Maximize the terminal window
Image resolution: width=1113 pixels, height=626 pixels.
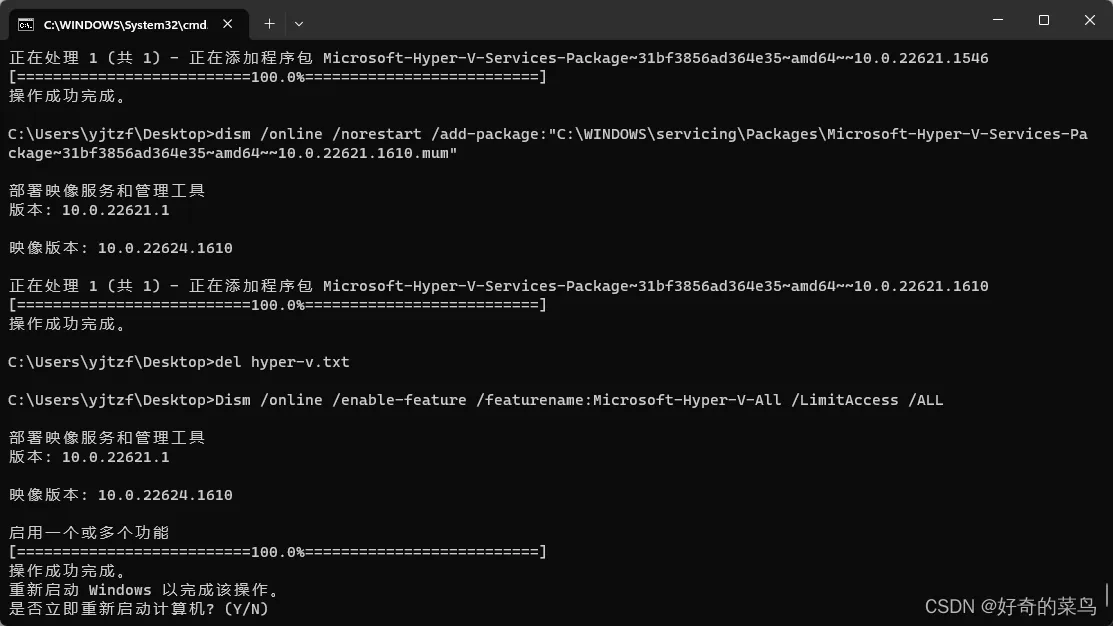pos(1044,20)
